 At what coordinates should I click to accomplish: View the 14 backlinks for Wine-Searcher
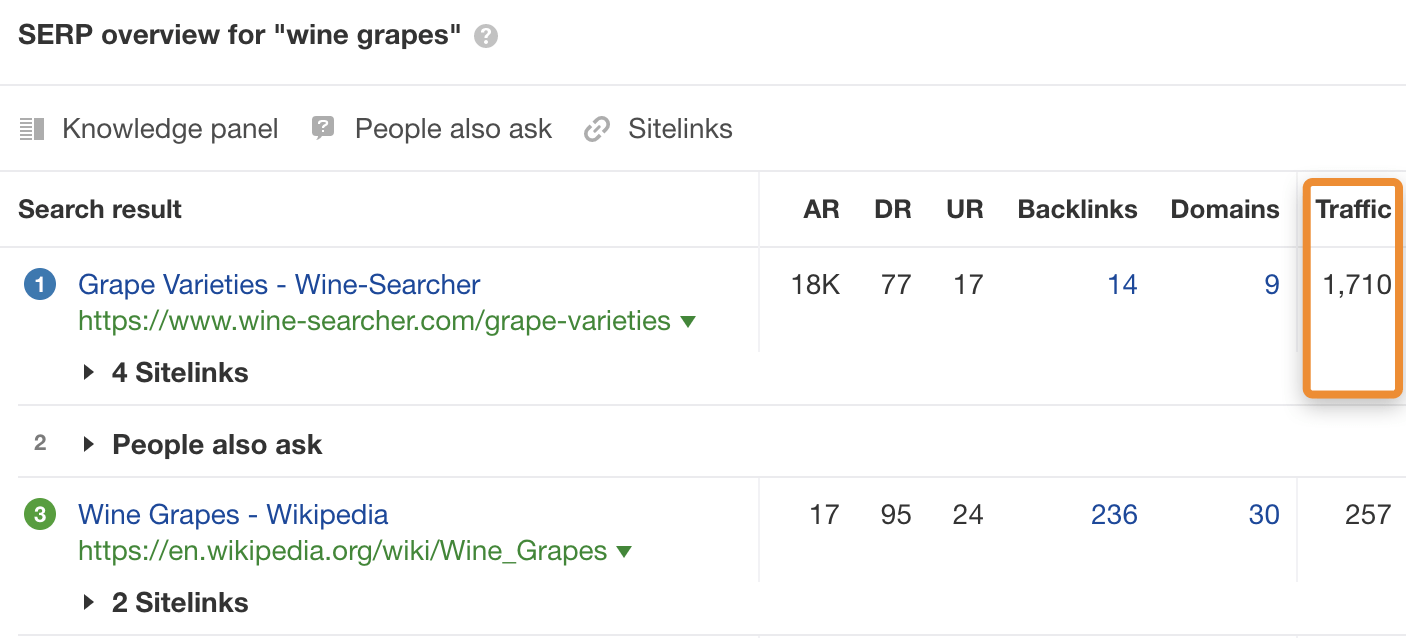tap(1123, 284)
